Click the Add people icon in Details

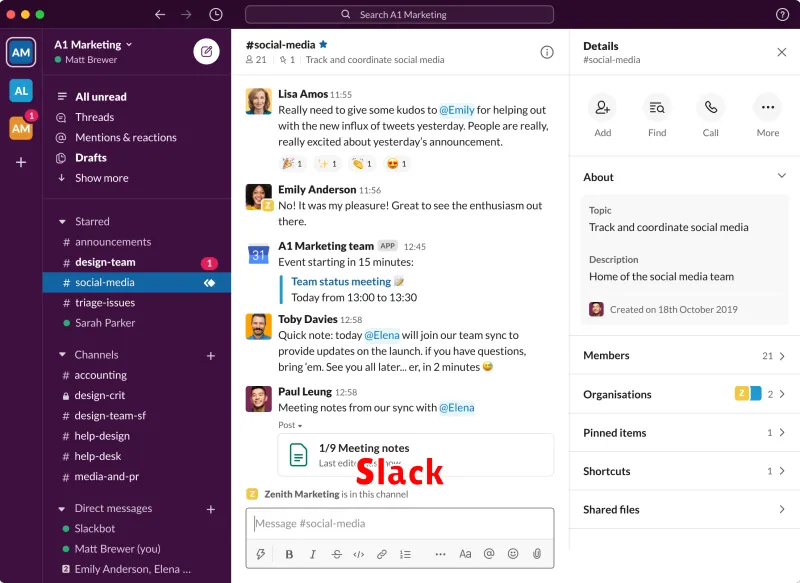click(603, 108)
